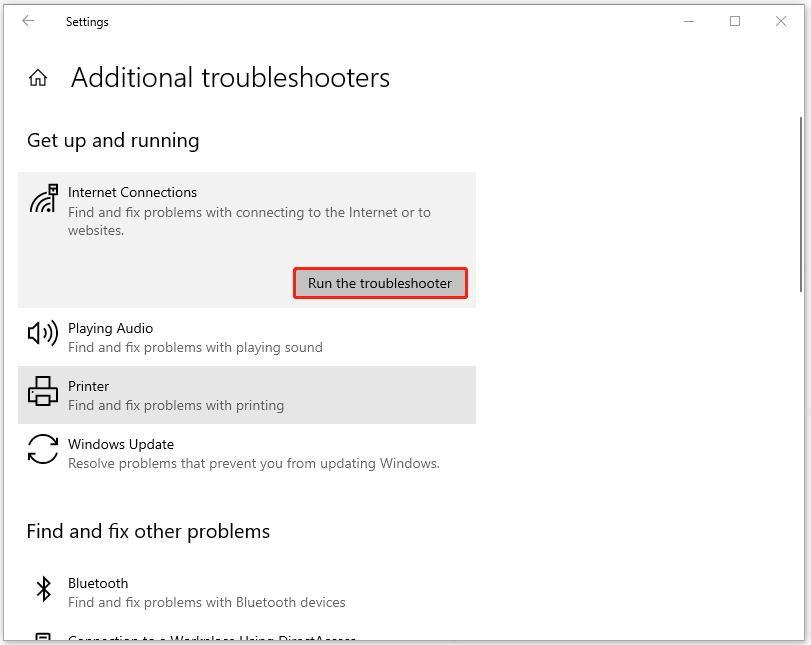
Task: Click 'Find and fix problems with playing sound'
Action: [196, 348]
